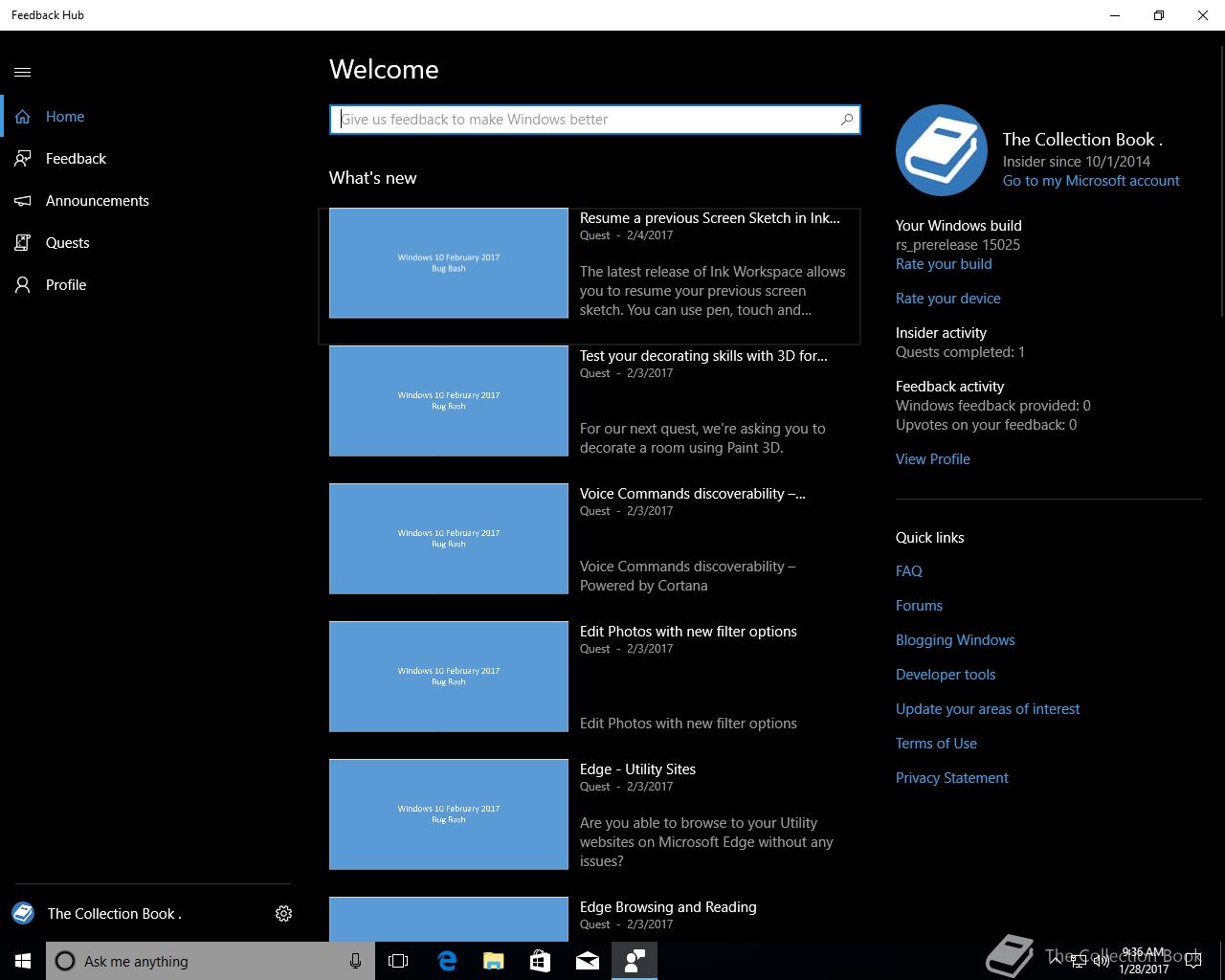Follow Go to my Microsoft account link

(x=1091, y=181)
